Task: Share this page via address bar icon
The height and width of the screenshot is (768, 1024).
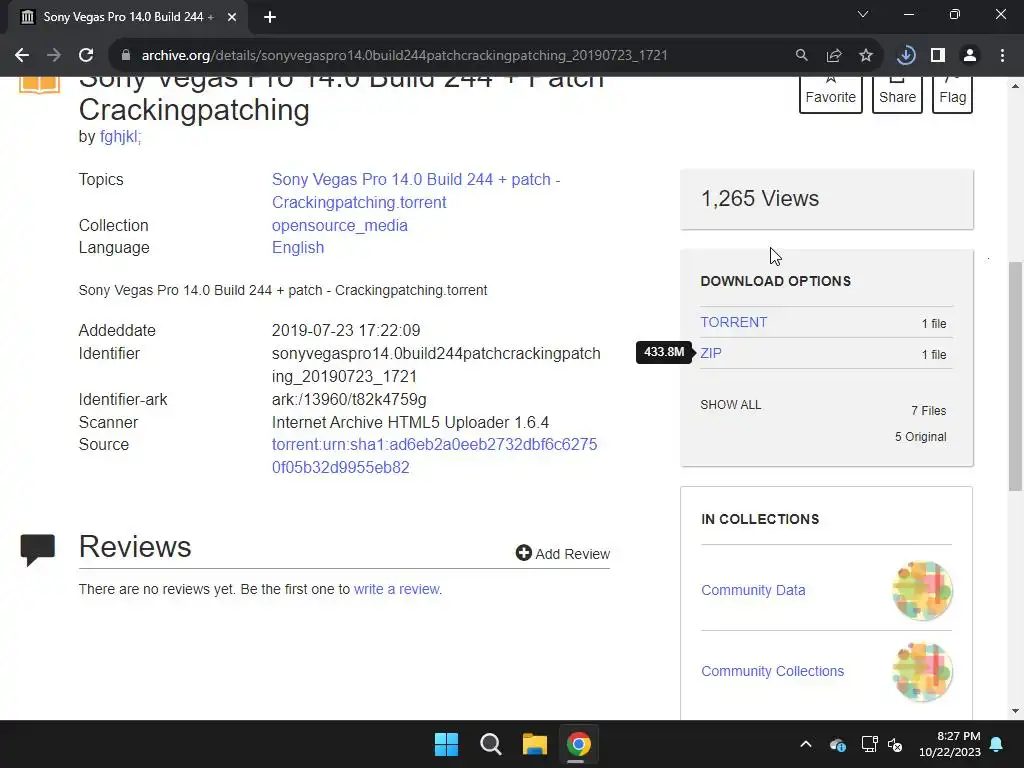Action: (834, 56)
